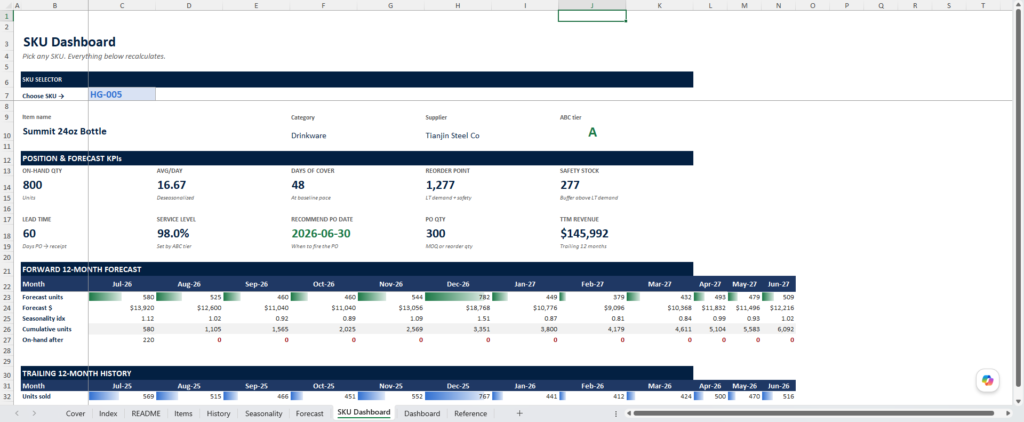Select row 32 header
Screen dimensions: 1024x422
9,397
